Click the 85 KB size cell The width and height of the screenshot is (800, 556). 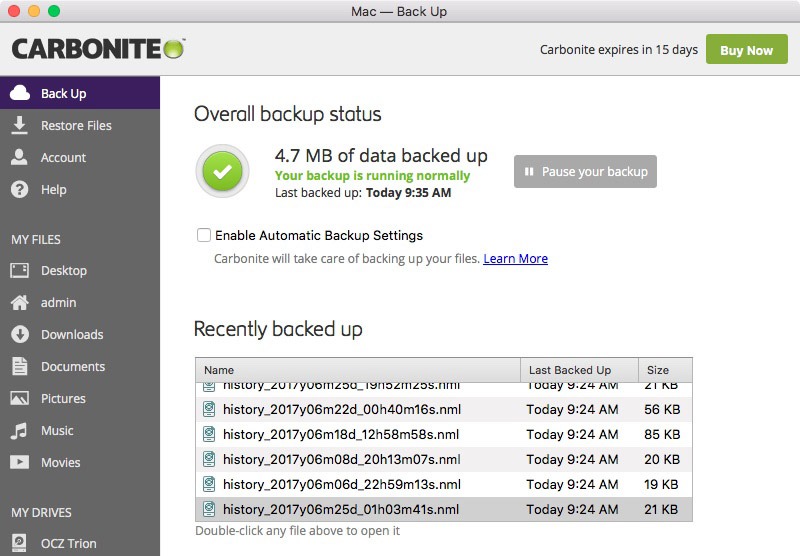click(662, 434)
